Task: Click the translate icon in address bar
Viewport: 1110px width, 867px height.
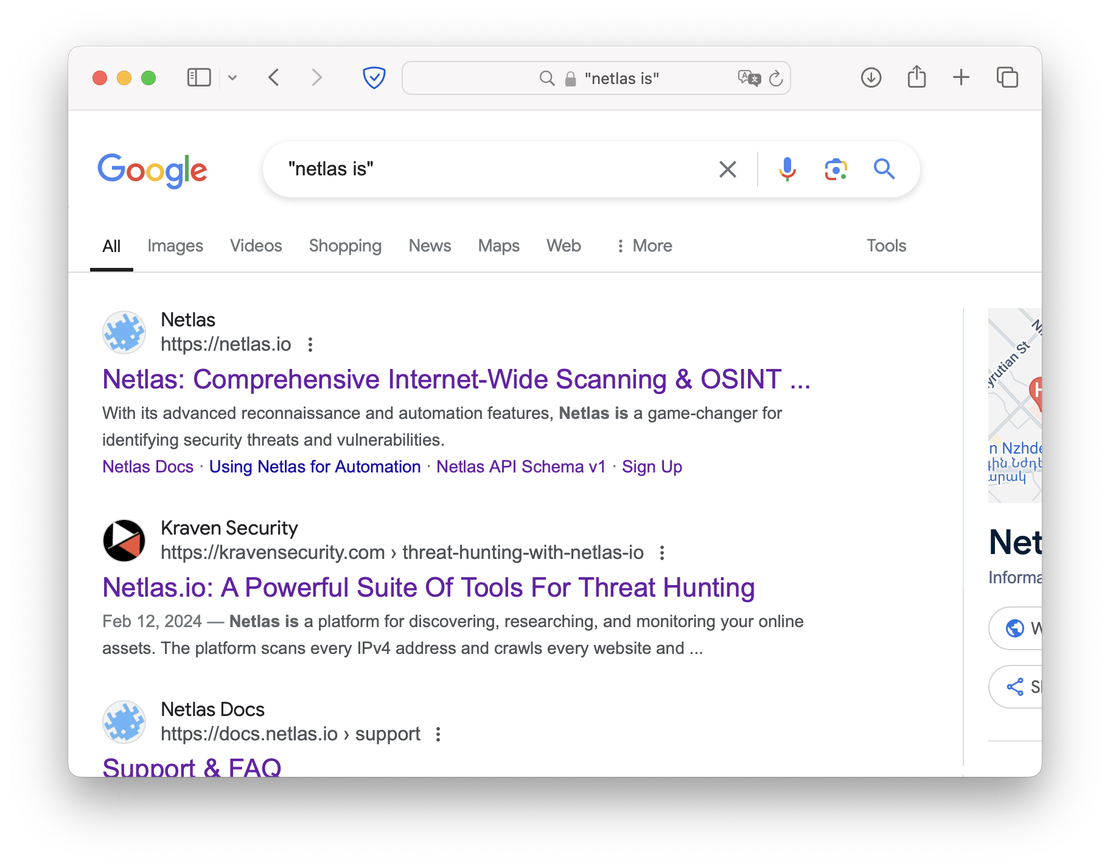Action: pyautogui.click(x=748, y=78)
